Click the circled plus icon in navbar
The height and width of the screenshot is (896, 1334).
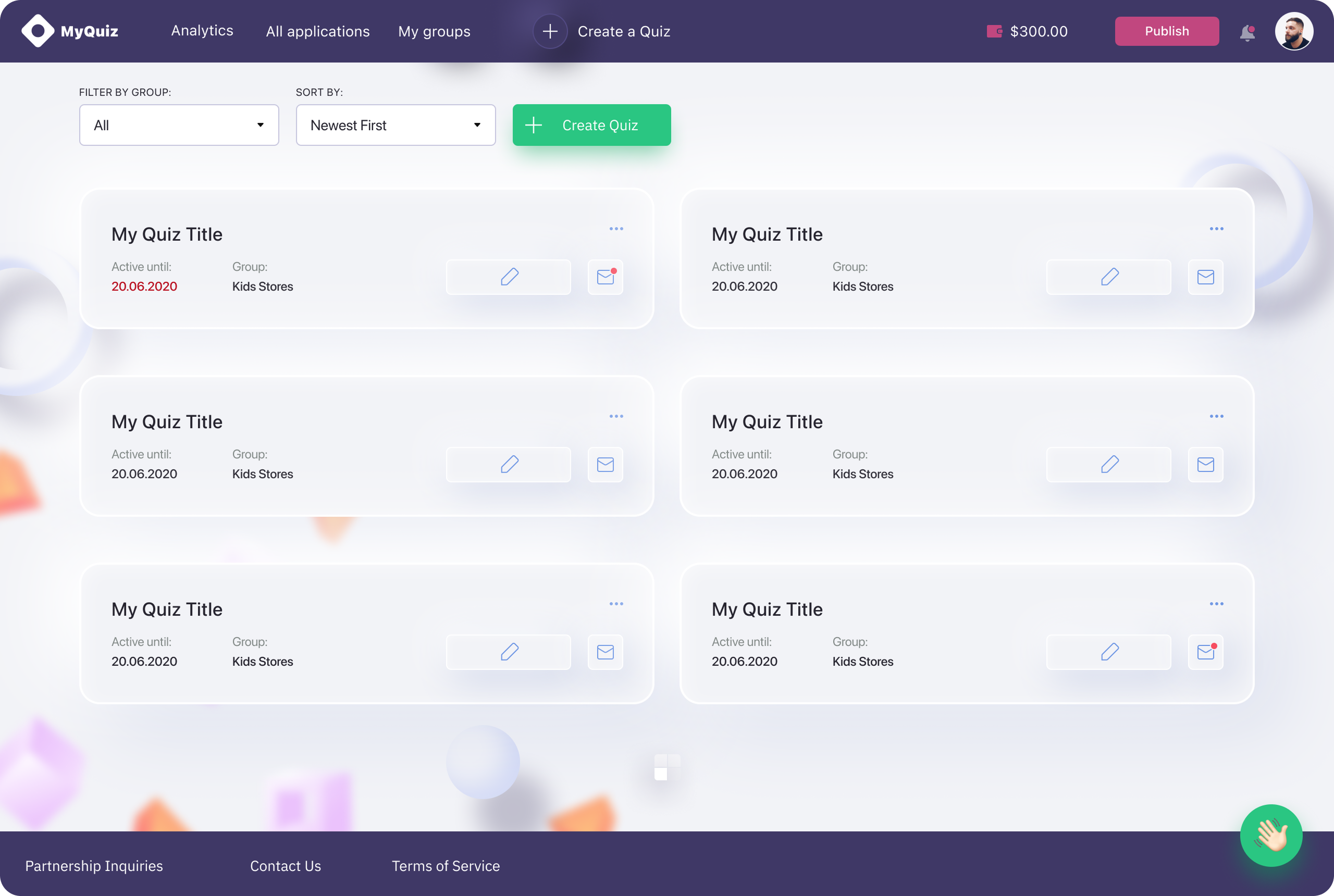[550, 31]
